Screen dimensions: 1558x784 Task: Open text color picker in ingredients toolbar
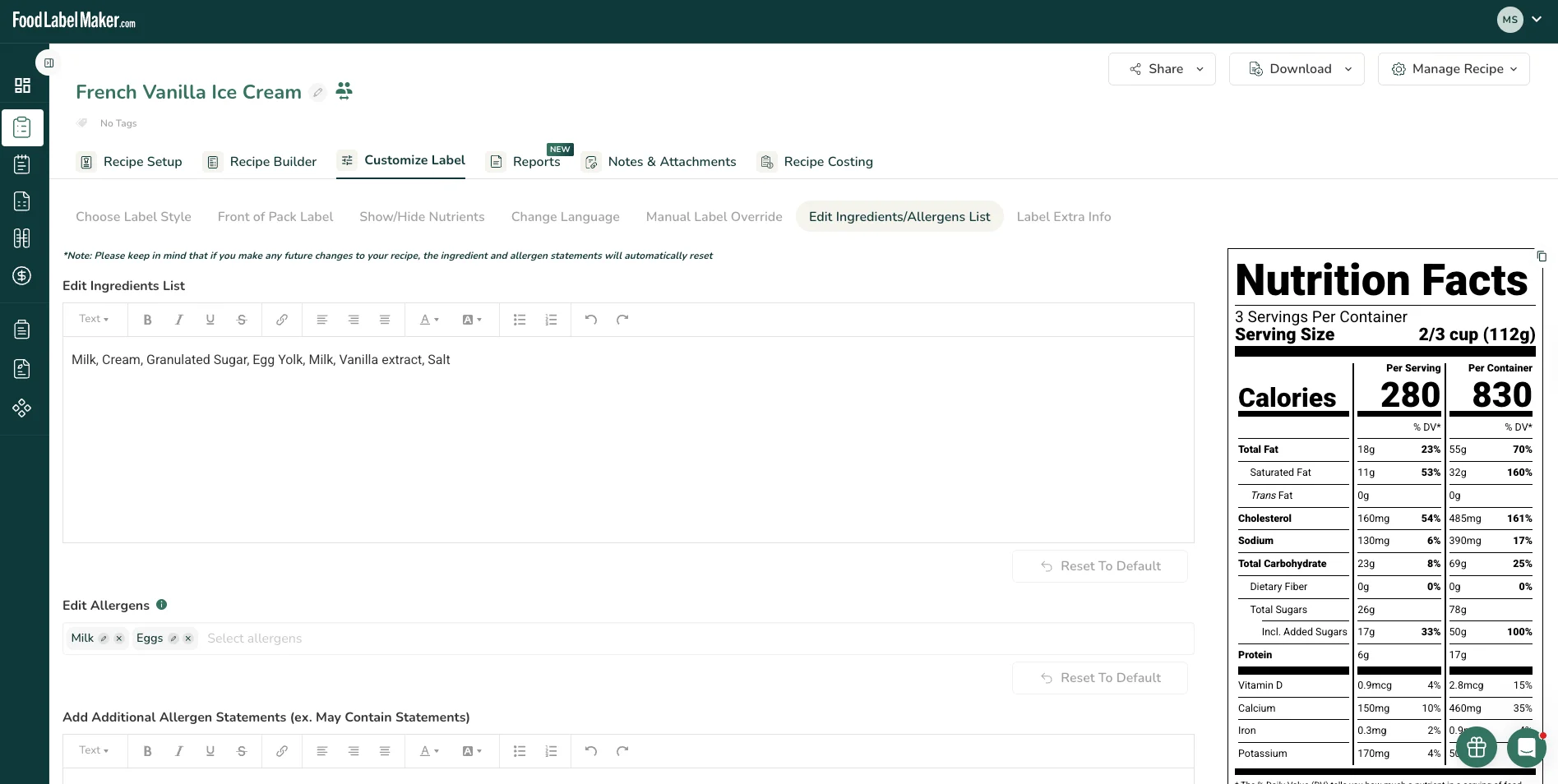pyautogui.click(x=429, y=320)
